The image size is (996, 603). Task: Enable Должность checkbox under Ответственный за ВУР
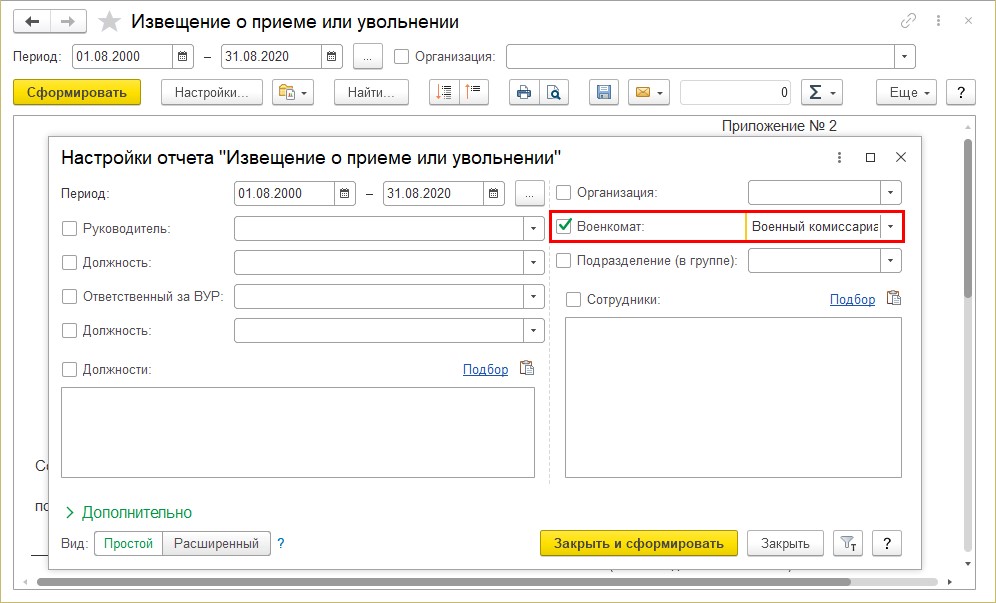coord(69,330)
